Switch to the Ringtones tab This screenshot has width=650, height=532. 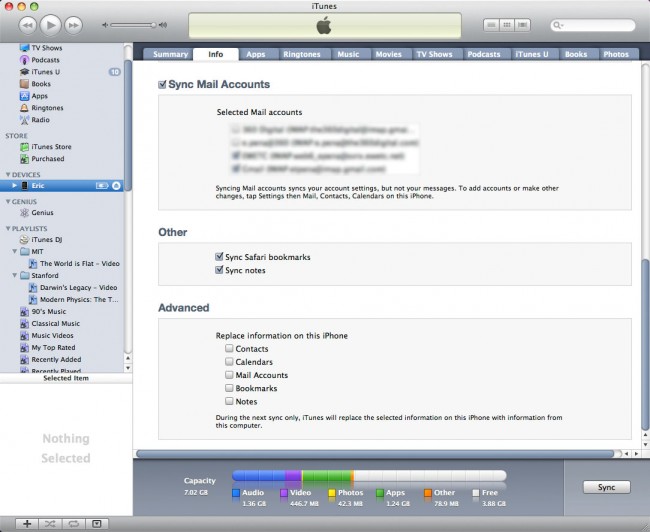tap(302, 54)
